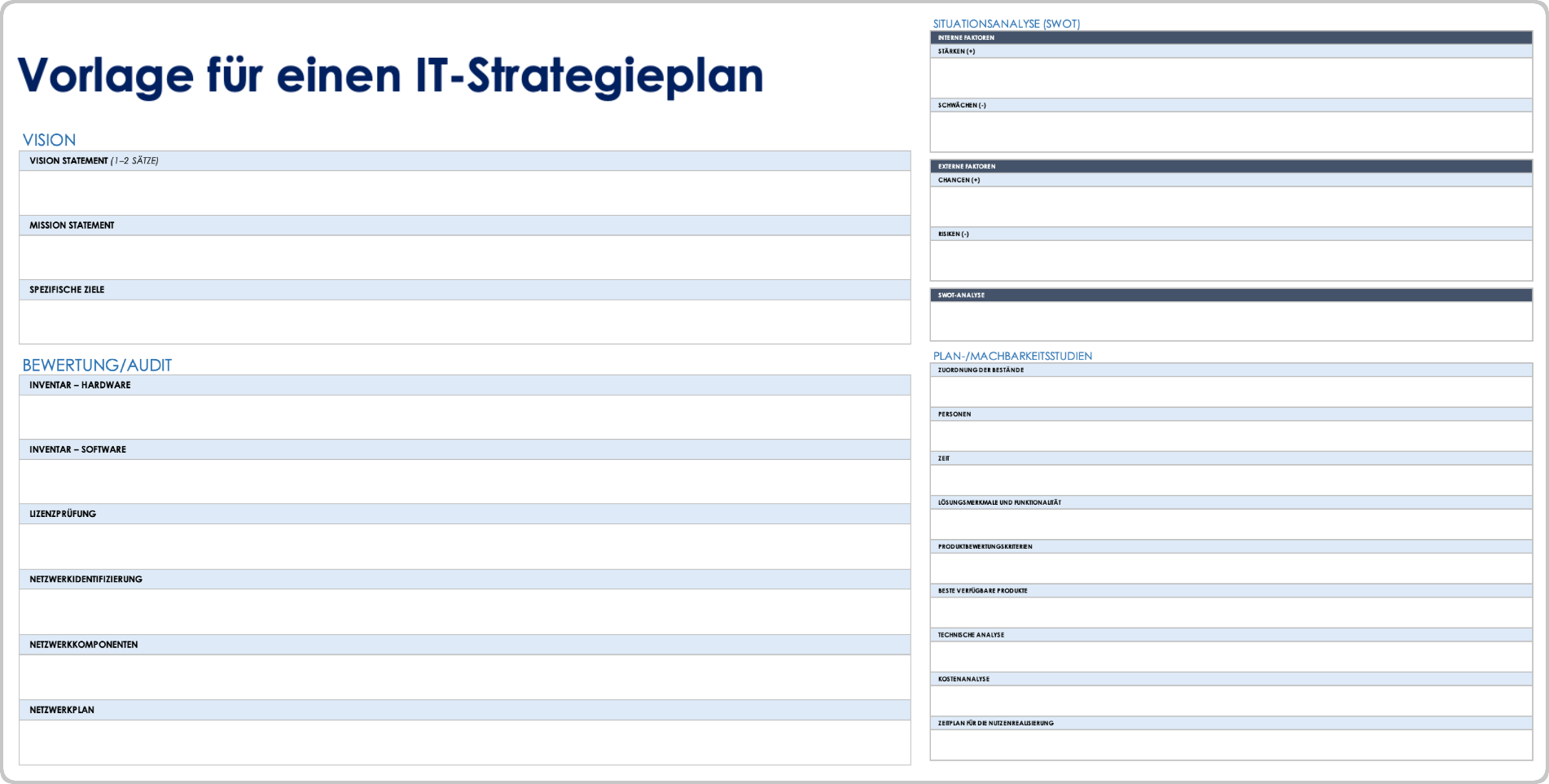Select the title 'Vorlage für einen IT-Strategieplan'
Screen dimensions: 1549x784
(390, 77)
